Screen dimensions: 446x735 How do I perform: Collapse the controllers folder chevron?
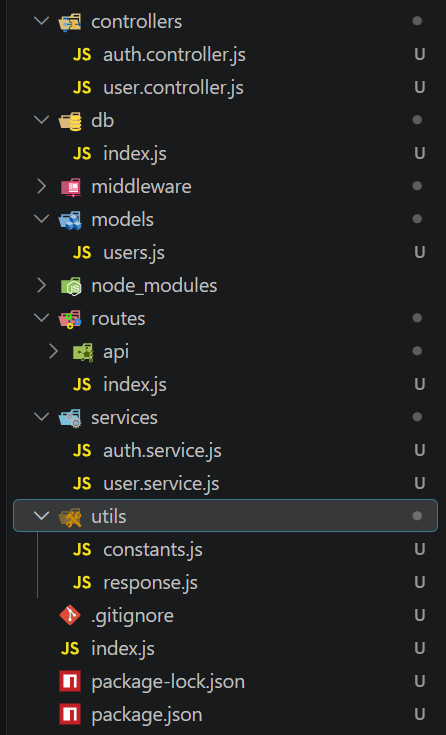pyautogui.click(x=42, y=21)
